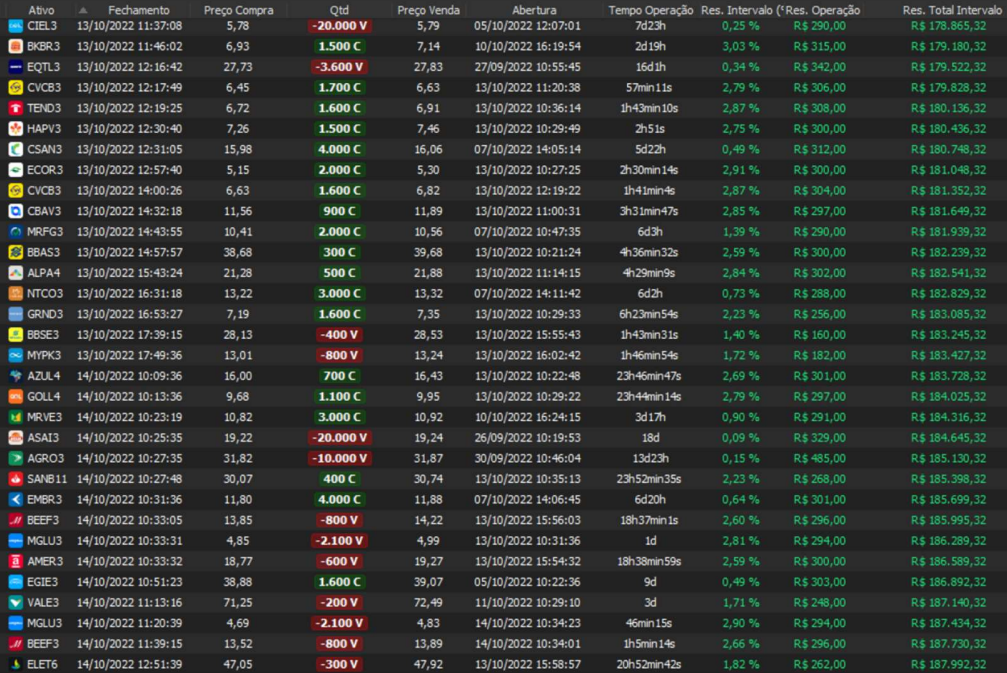Click green 900 C badge in CBAV3 row

click(339, 211)
